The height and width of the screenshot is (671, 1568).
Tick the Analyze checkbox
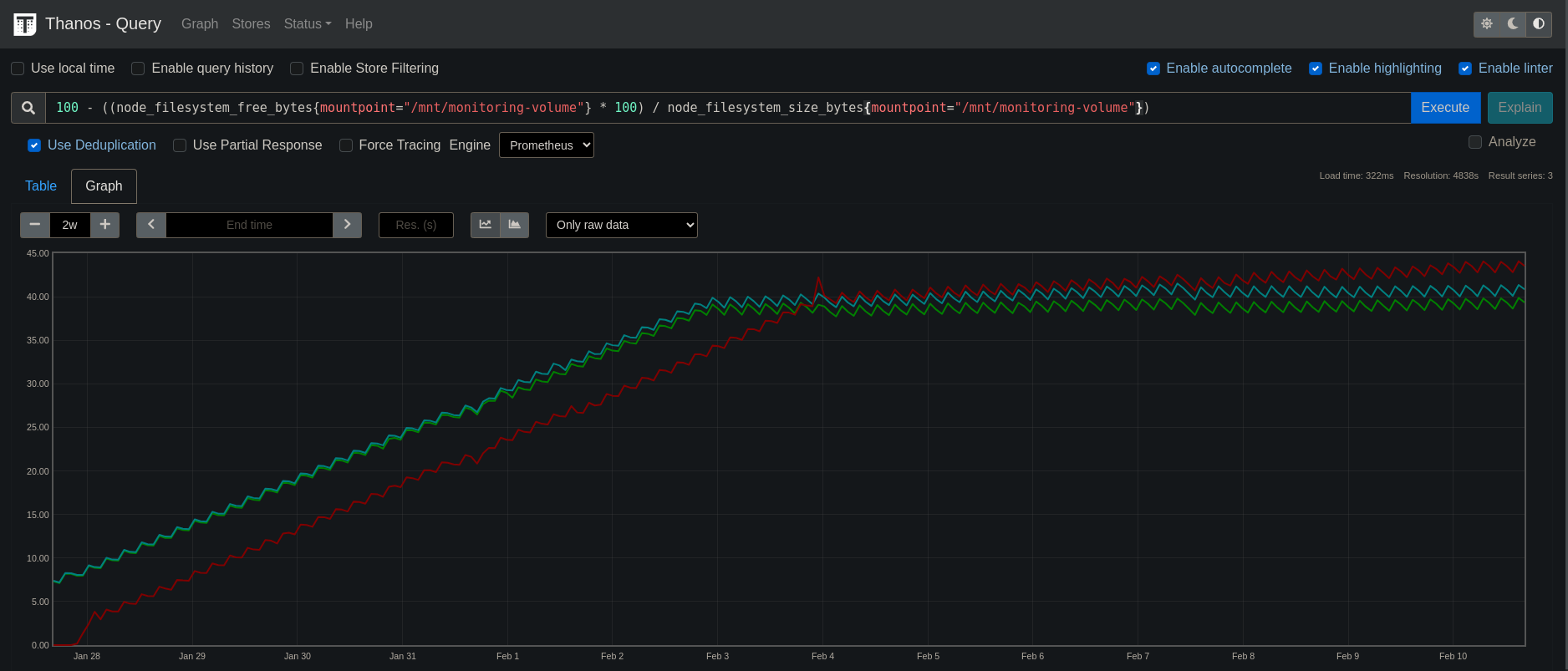coord(1475,142)
